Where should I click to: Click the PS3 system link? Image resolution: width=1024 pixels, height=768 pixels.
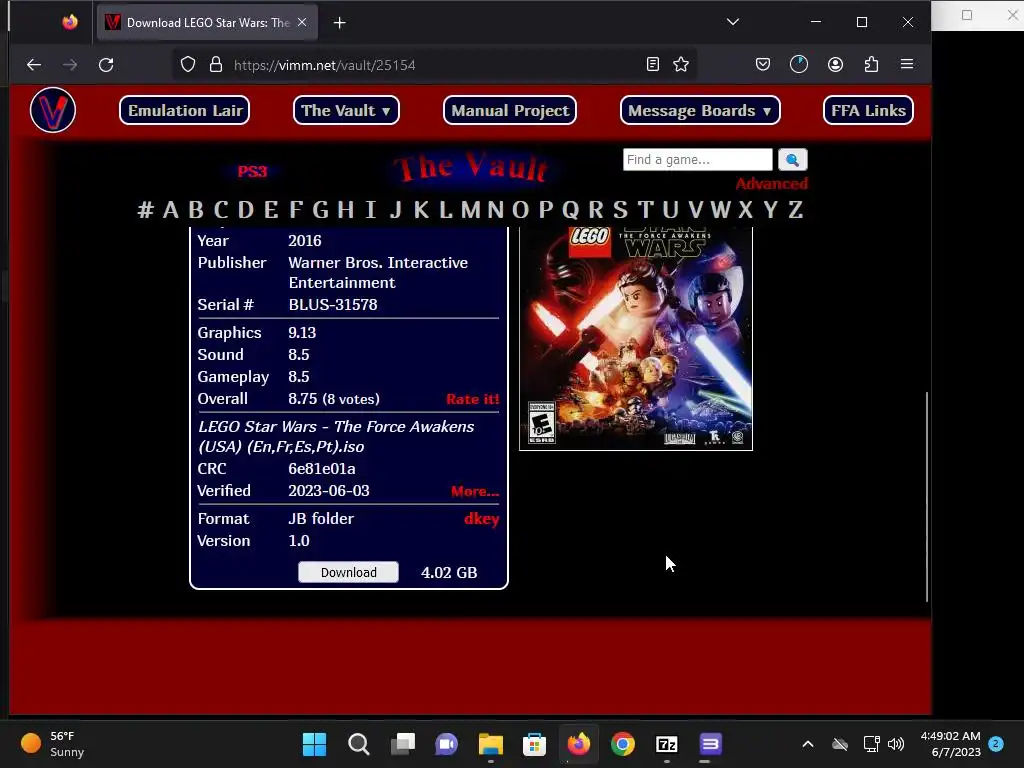click(x=253, y=171)
